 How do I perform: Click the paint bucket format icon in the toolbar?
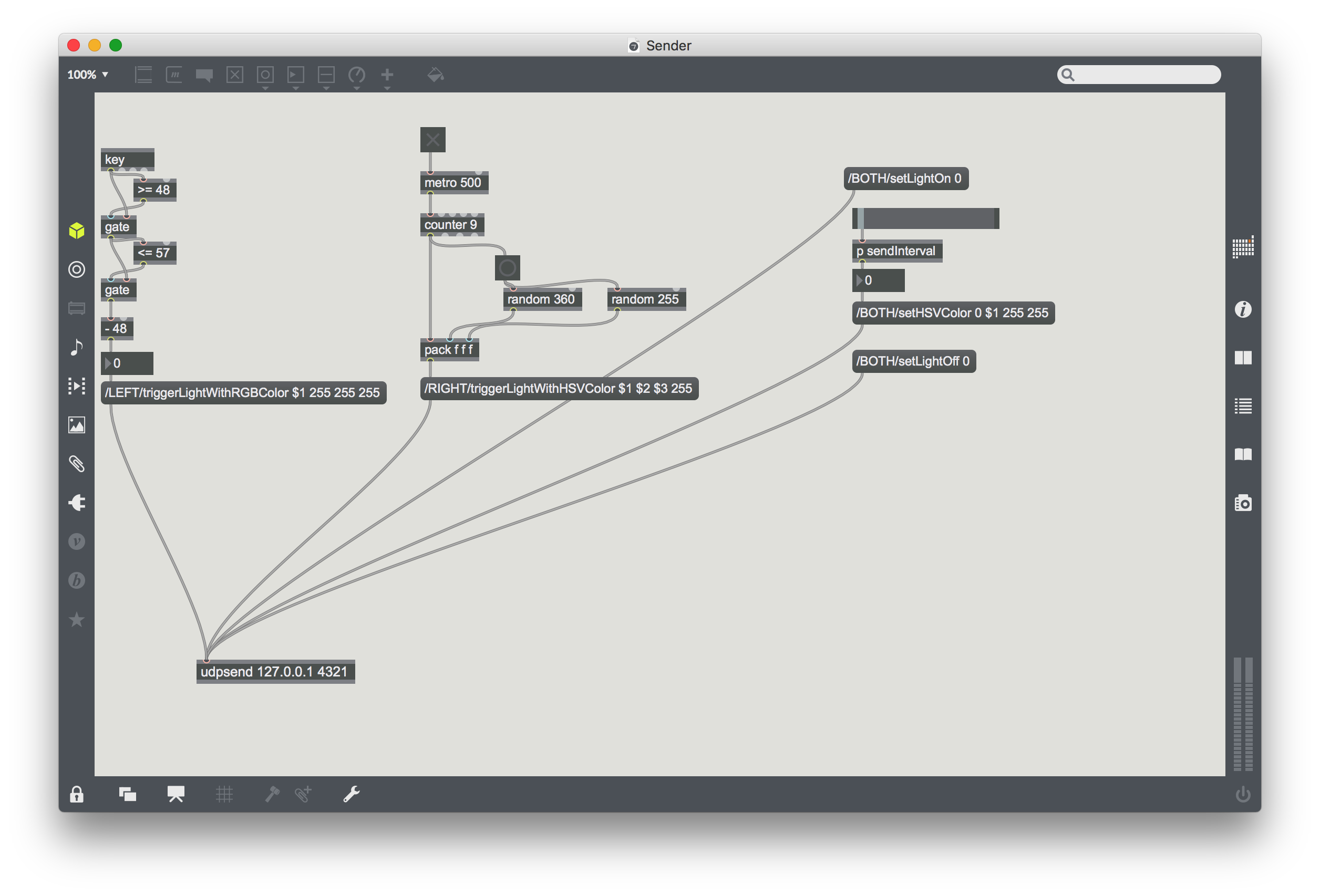pyautogui.click(x=435, y=75)
